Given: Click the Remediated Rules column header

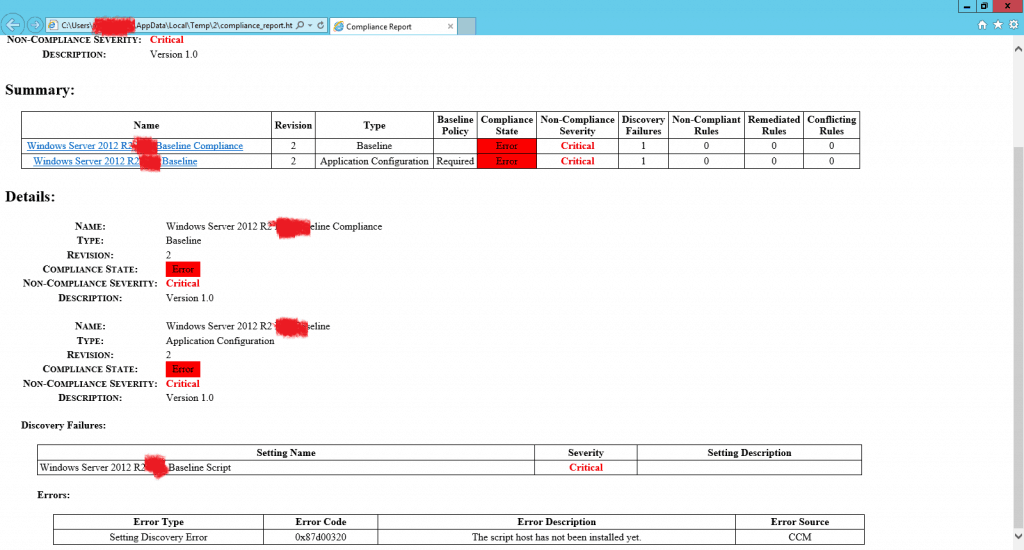Looking at the screenshot, I should click(x=774, y=125).
